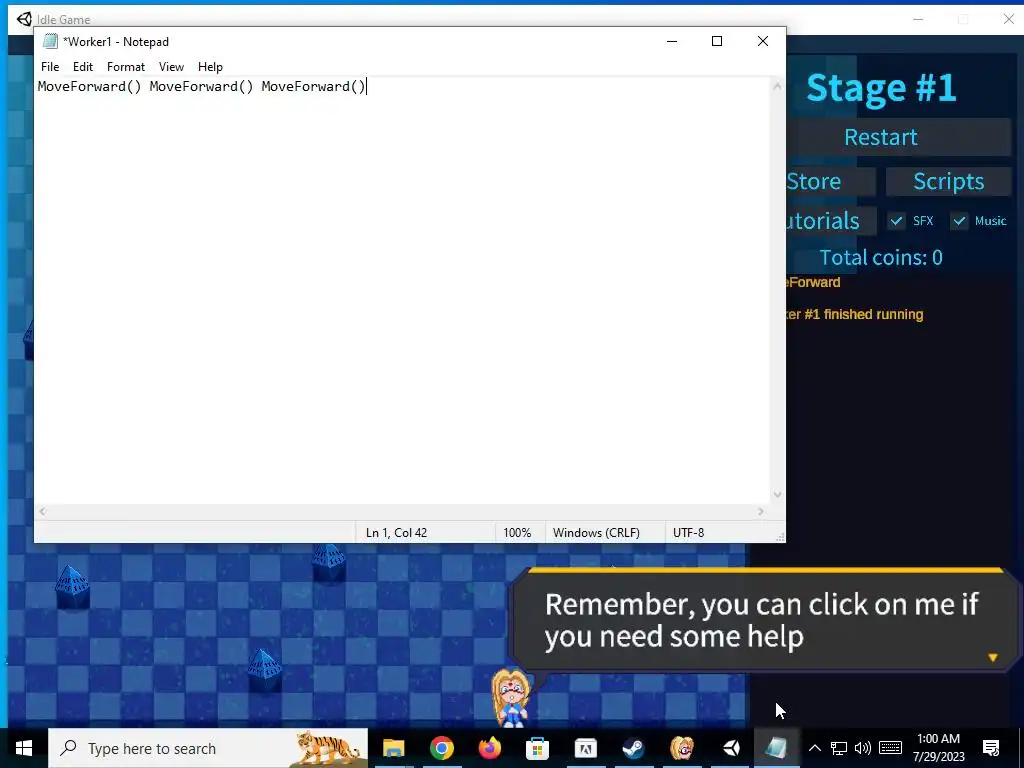This screenshot has width=1024, height=768.
Task: Show hidden system tray icons
Action: (814, 748)
